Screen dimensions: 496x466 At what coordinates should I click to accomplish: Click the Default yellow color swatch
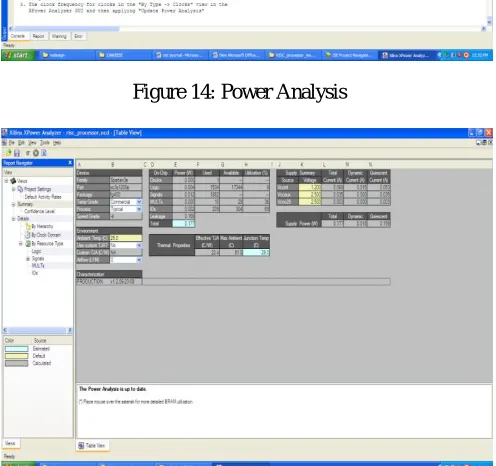[x=17, y=356]
